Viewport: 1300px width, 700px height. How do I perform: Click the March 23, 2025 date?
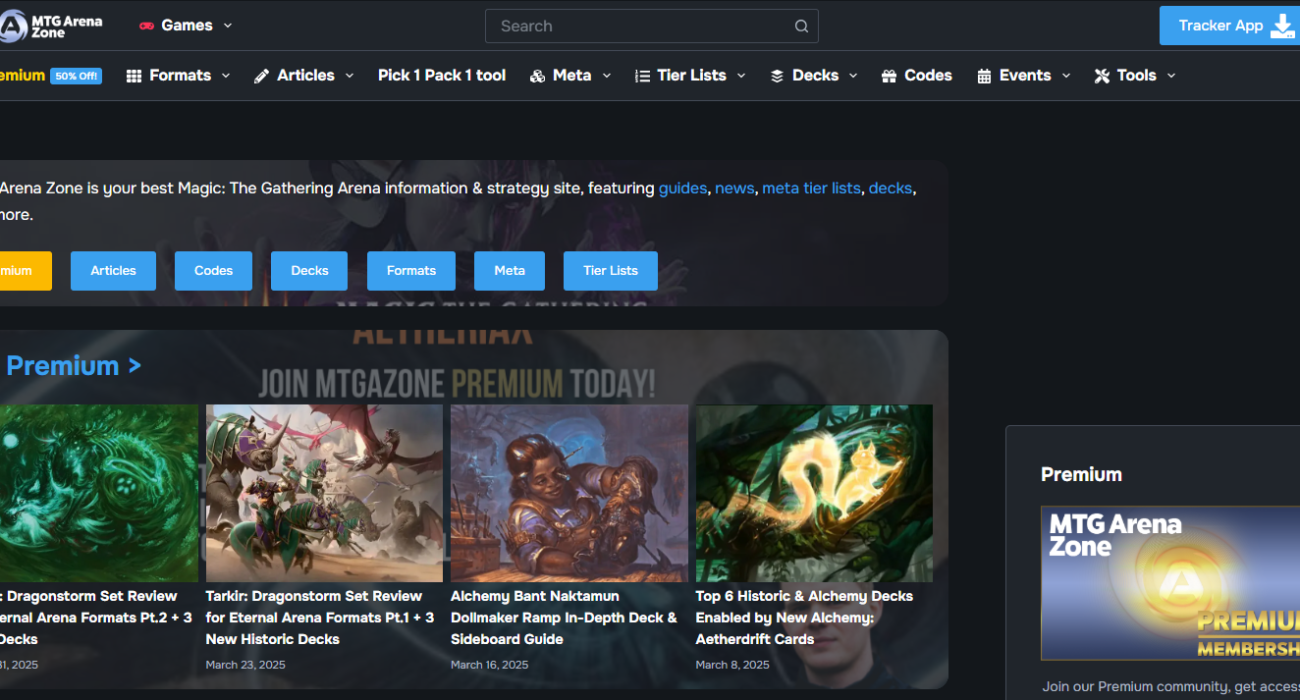(x=246, y=665)
